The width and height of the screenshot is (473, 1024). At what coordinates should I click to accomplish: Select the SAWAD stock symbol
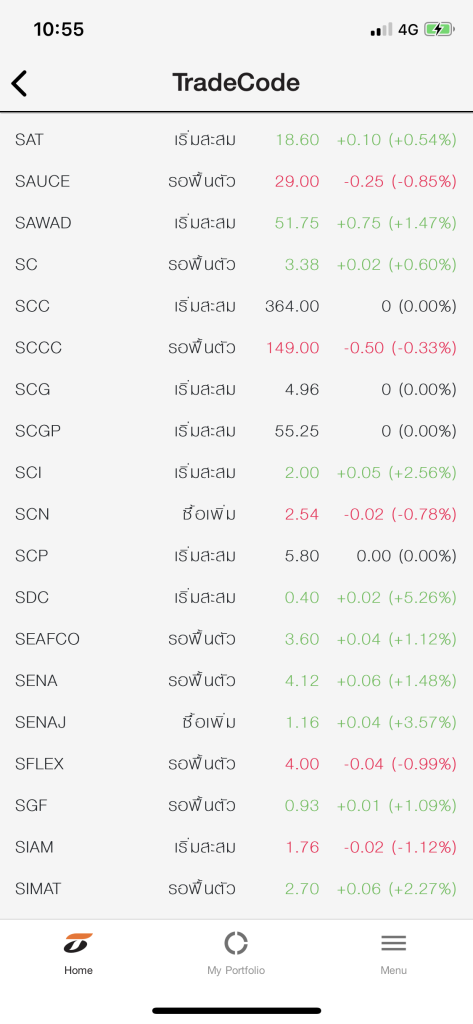(43, 223)
